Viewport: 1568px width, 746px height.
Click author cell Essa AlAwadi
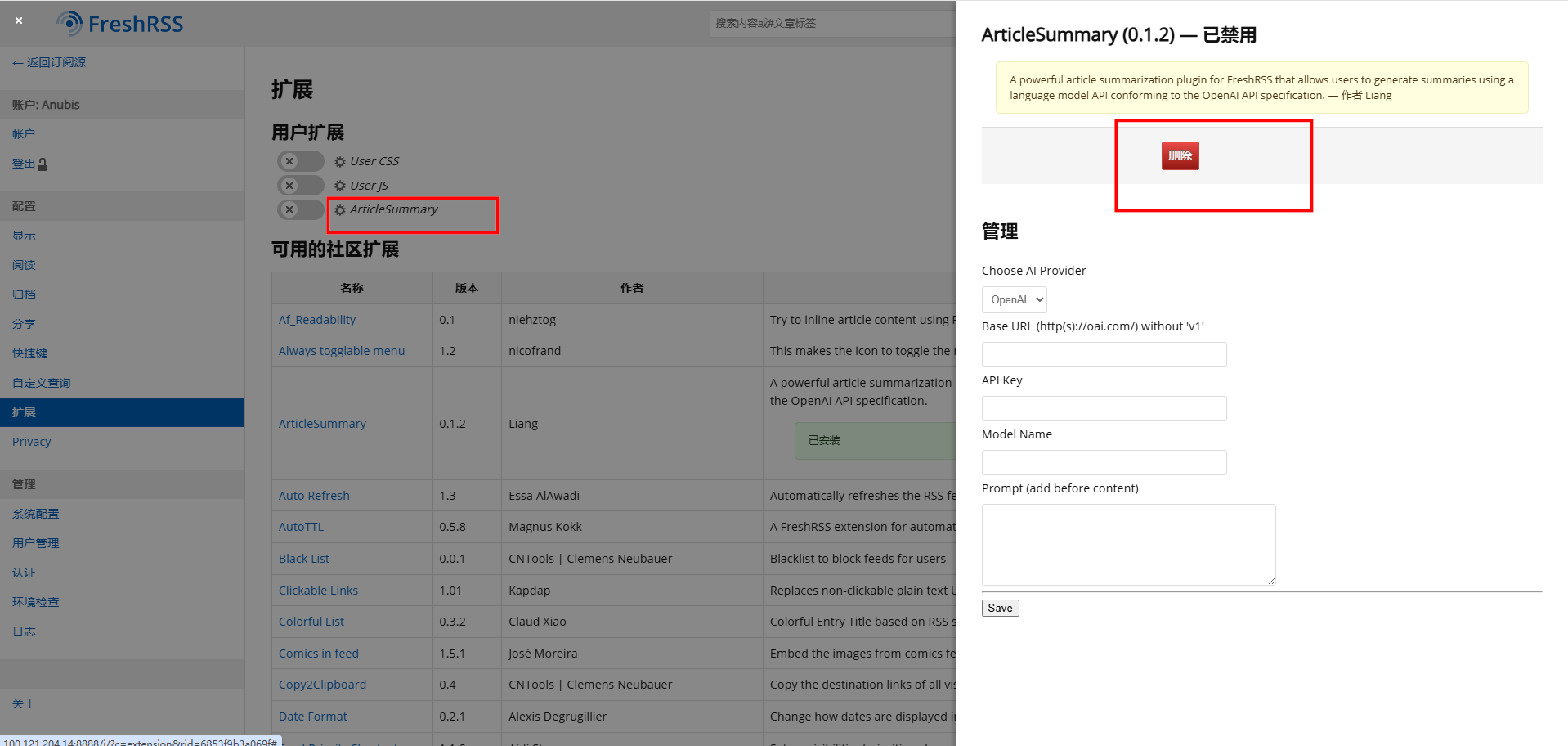(544, 496)
